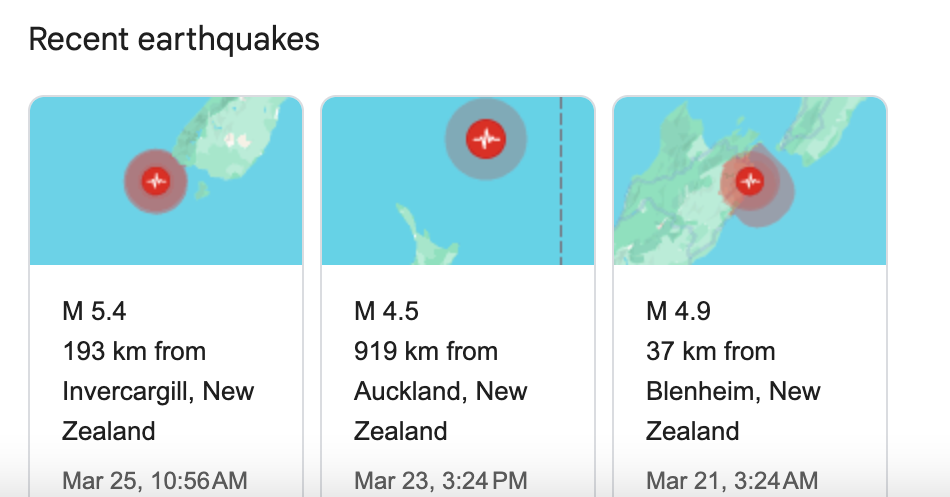
Task: Click the red seismic marker near Invercargill
Action: pyautogui.click(x=156, y=181)
